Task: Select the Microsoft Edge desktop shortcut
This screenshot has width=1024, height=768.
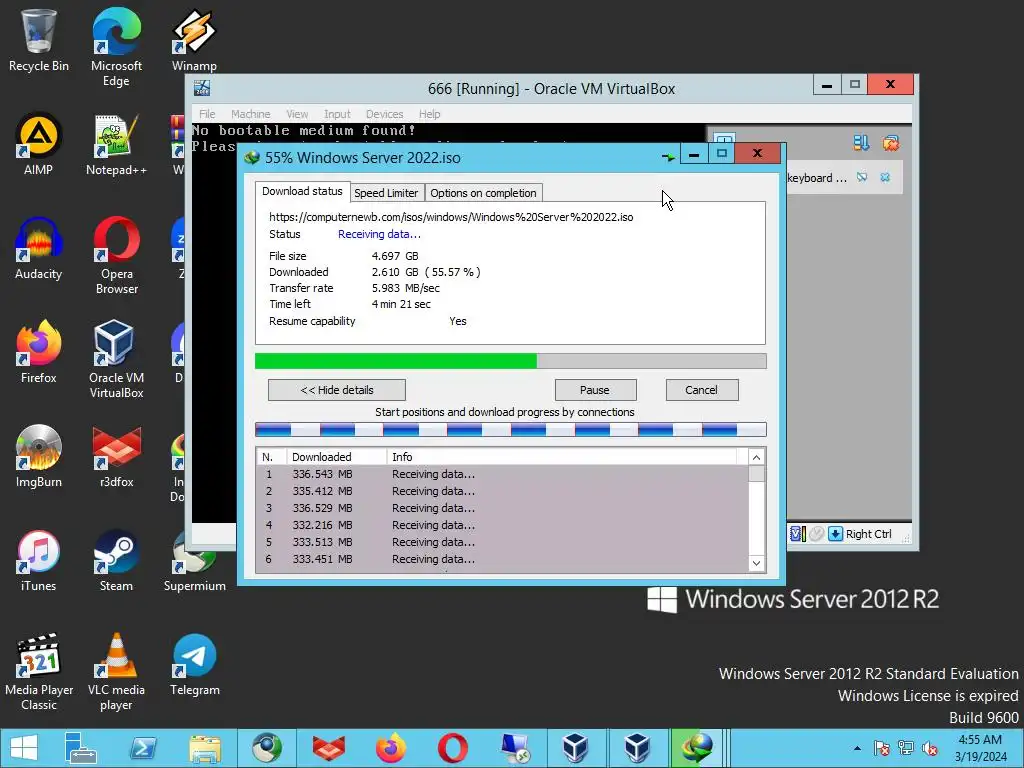Action: pos(116,47)
